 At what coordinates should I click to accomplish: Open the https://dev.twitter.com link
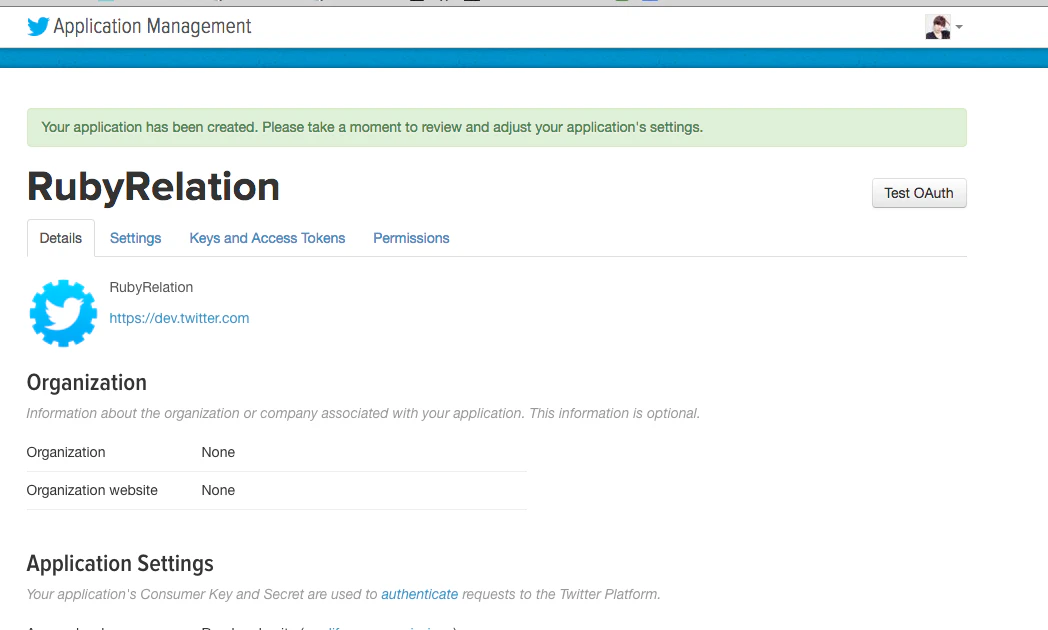coord(179,319)
